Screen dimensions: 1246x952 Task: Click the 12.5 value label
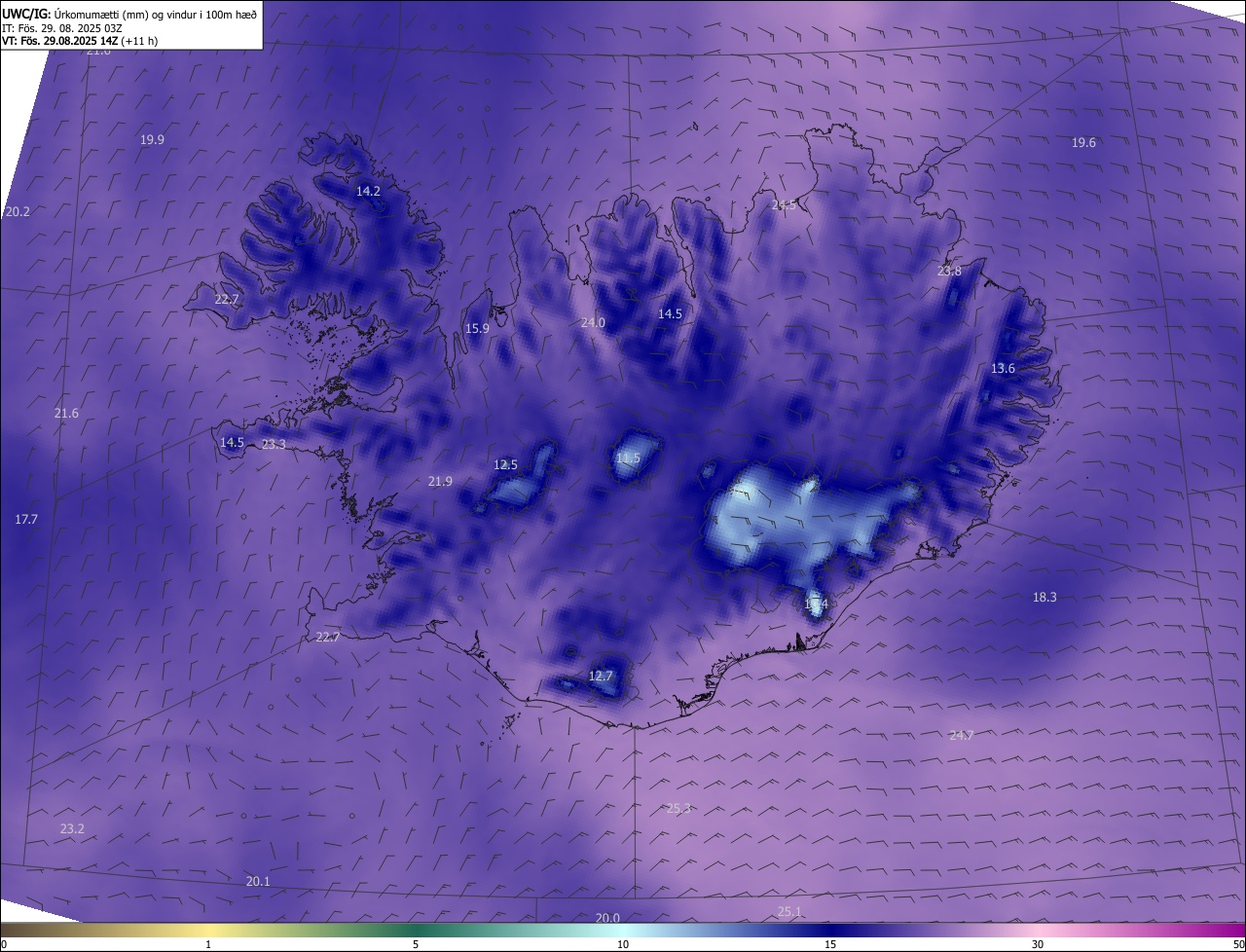pyautogui.click(x=506, y=465)
